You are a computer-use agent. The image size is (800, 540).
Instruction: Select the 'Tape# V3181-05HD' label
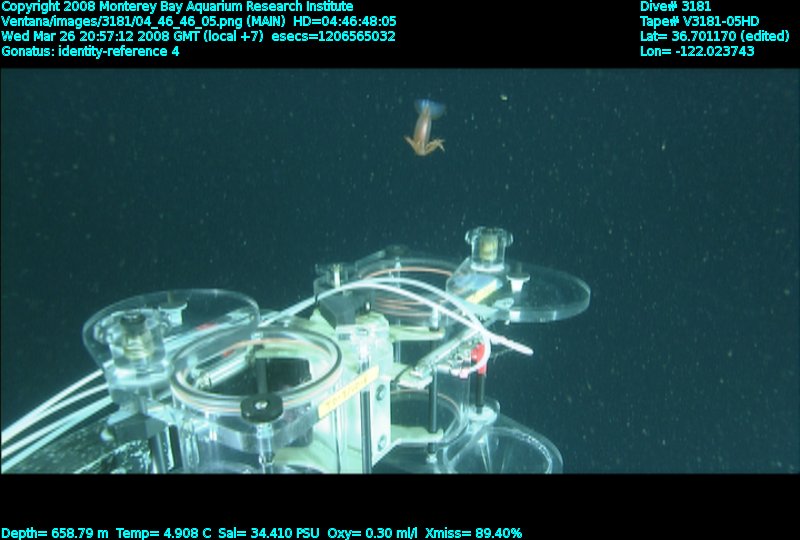[x=699, y=22]
